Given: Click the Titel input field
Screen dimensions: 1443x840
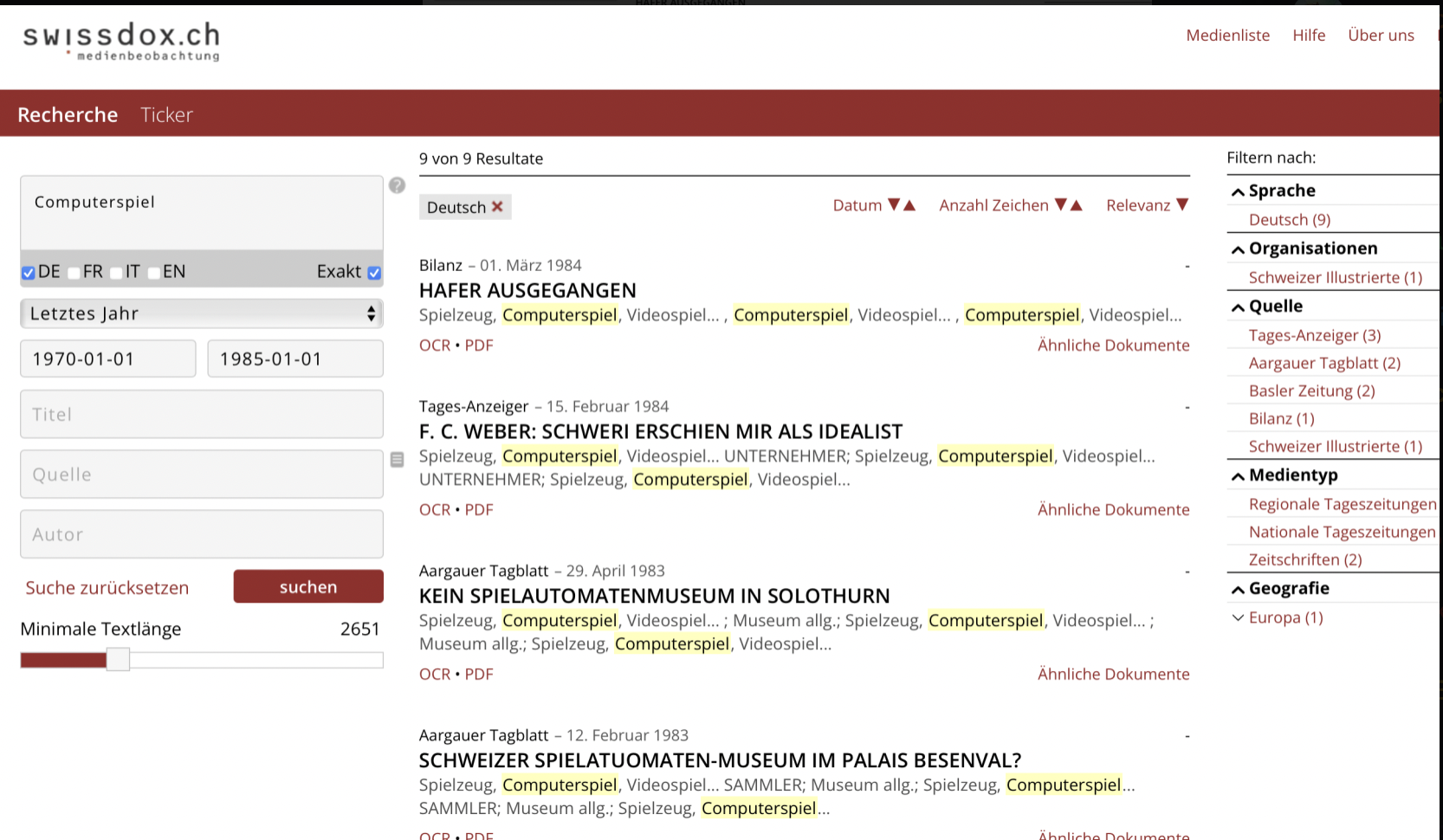Looking at the screenshot, I should click(x=201, y=414).
